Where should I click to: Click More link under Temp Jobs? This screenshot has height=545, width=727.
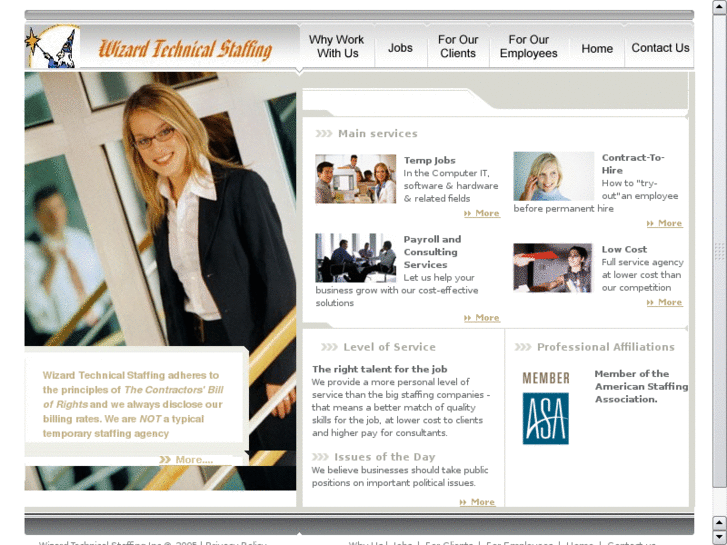tap(482, 213)
